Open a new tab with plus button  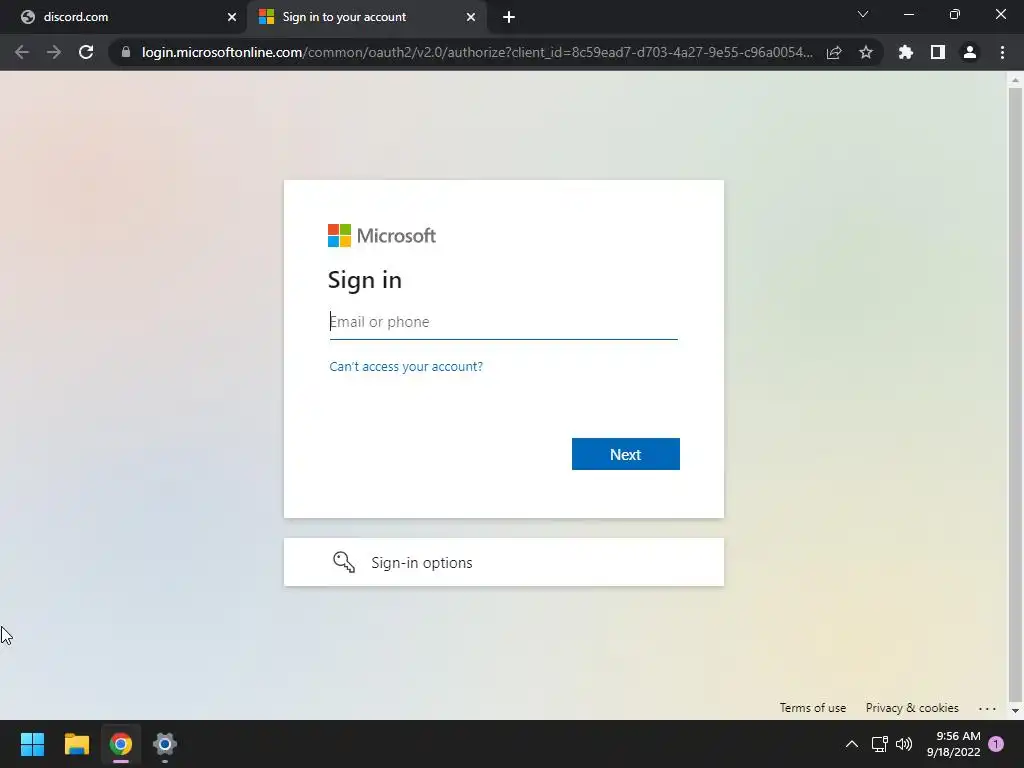(x=509, y=17)
